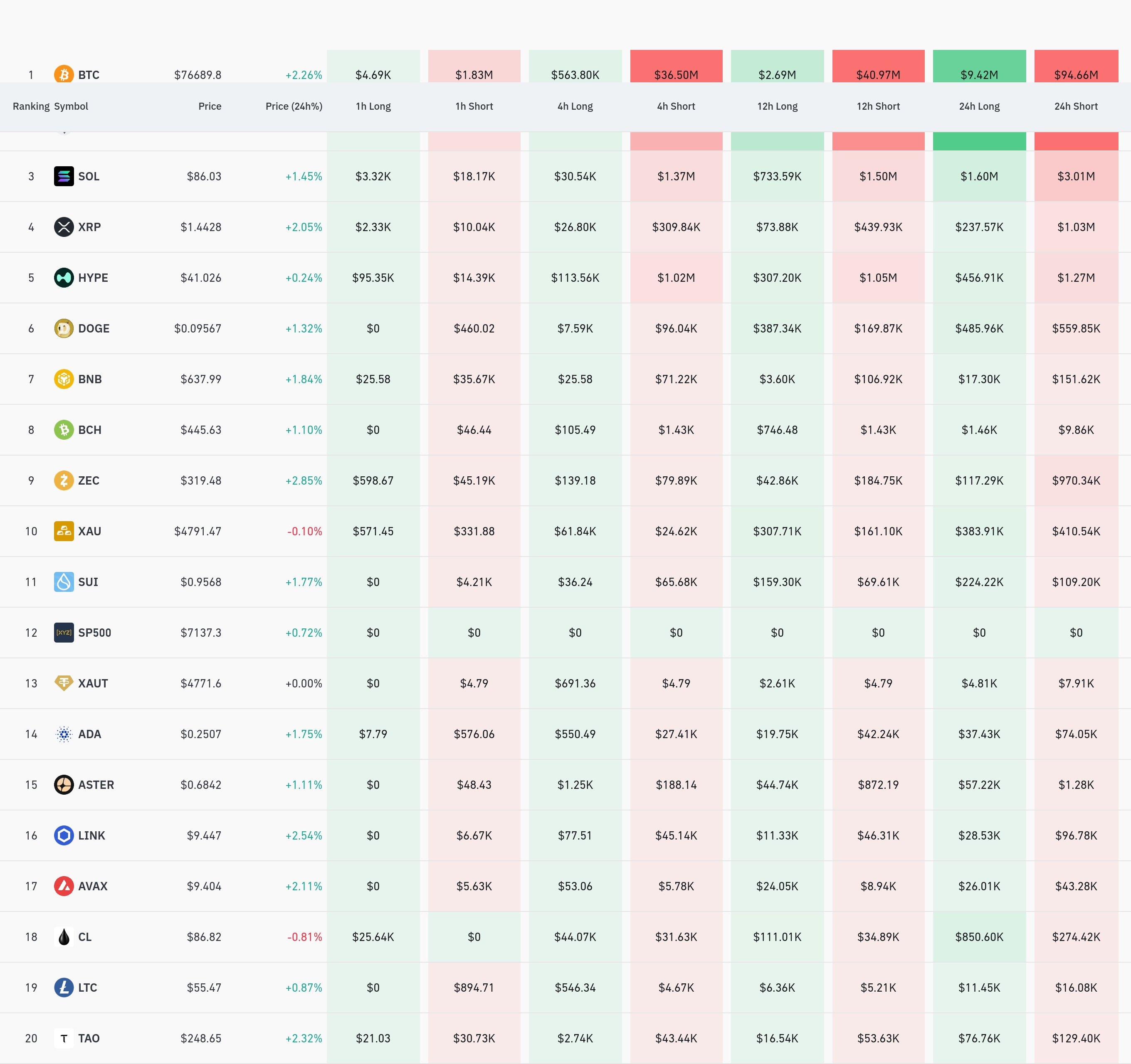Open the TAO symbol link
The height and width of the screenshot is (1064, 1131).
click(x=89, y=1038)
